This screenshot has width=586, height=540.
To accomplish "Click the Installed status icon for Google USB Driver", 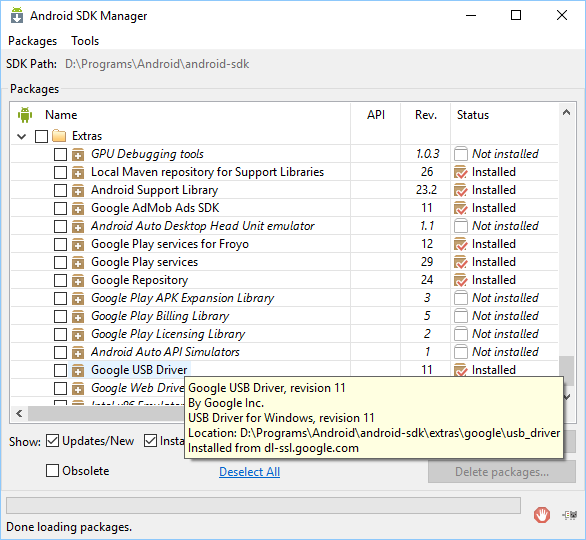I will pyautogui.click(x=460, y=370).
